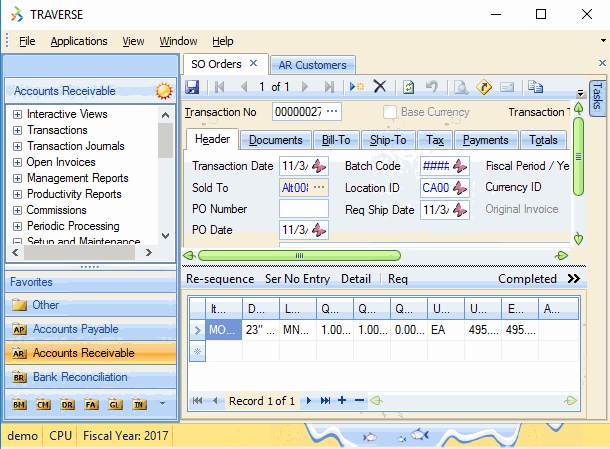Click the new record icon in toolbar
Image resolution: width=610 pixels, height=449 pixels.
[x=357, y=87]
